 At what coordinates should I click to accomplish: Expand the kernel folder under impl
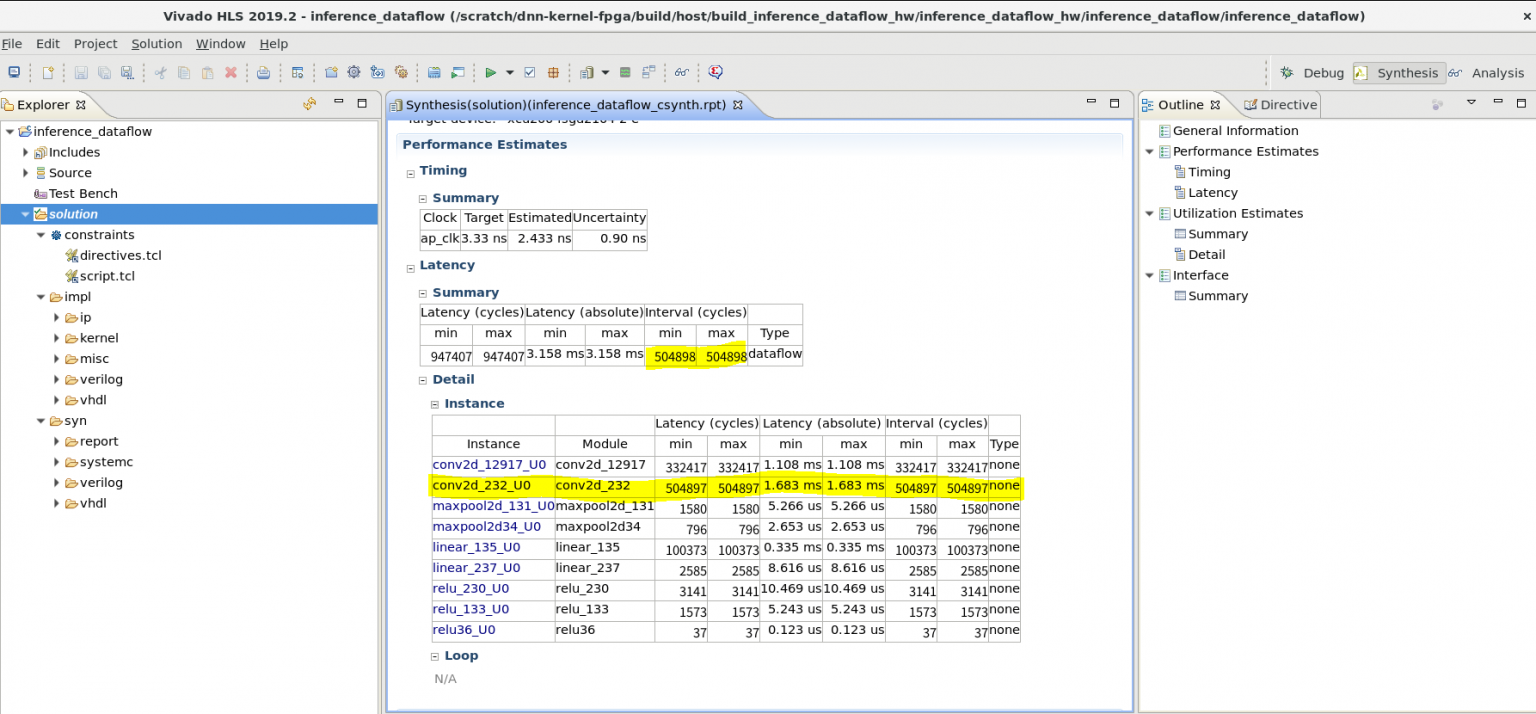coord(57,338)
